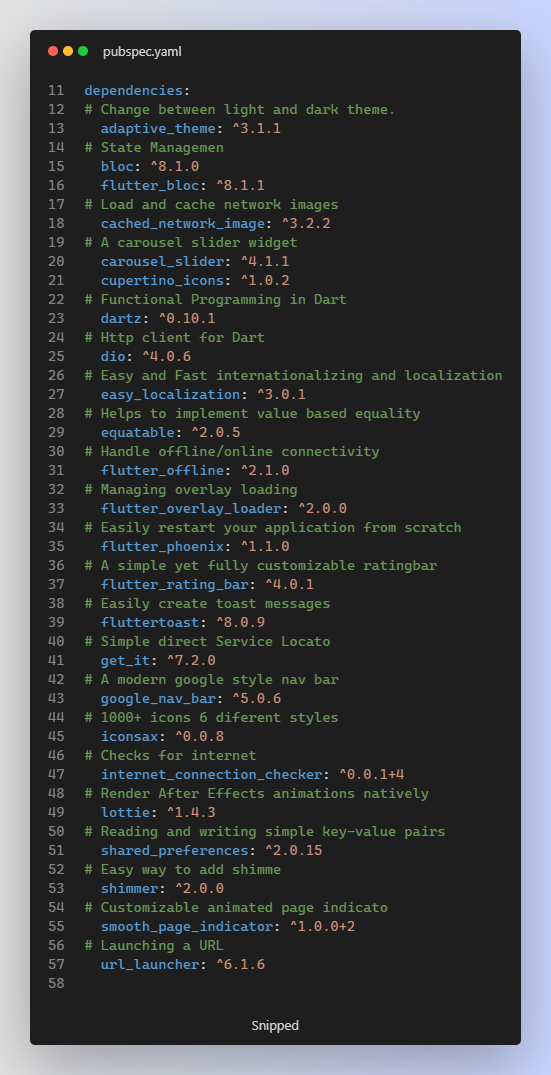This screenshot has height=1075, width=551.
Task: Click the fully customizable ratingbar comment
Action: [260, 566]
